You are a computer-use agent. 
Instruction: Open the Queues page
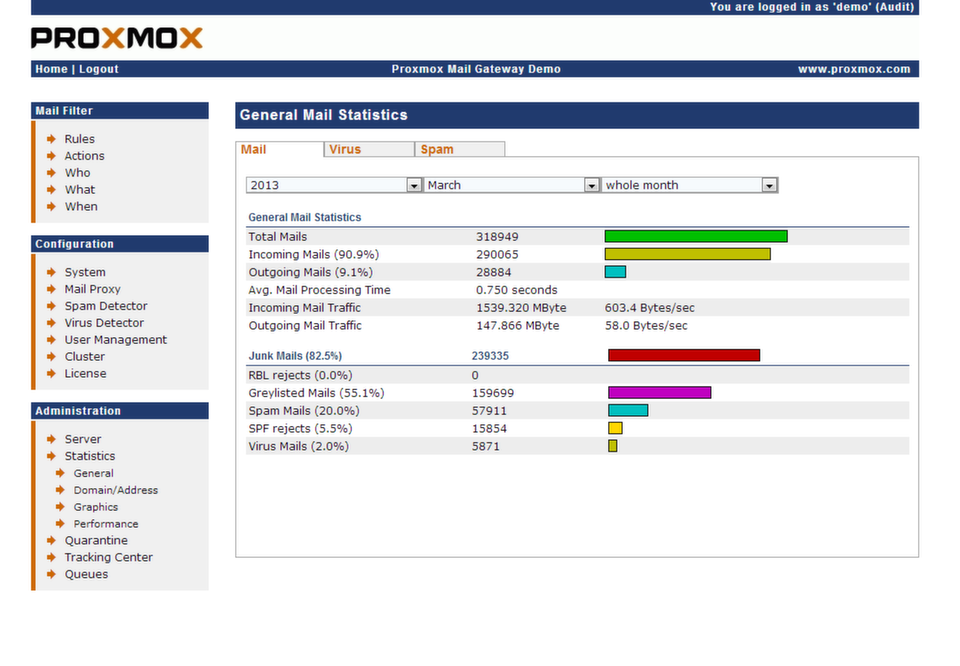coord(86,574)
